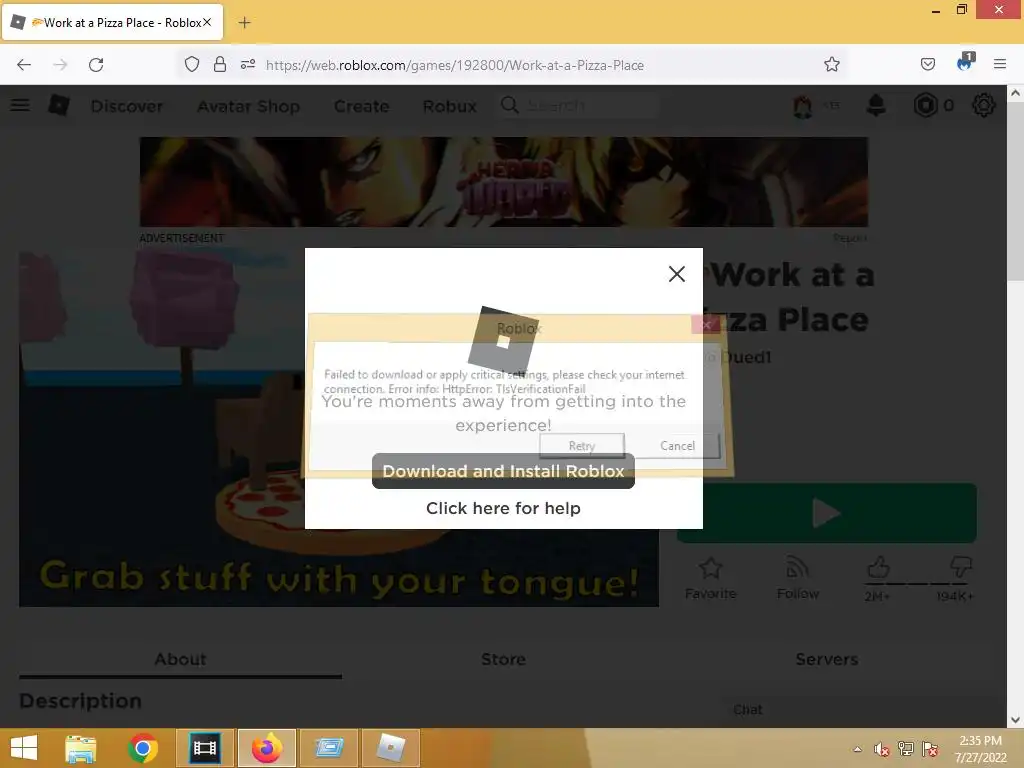Screen dimensions: 1024x768
Task: Favorite the game with star icon
Action: (711, 578)
